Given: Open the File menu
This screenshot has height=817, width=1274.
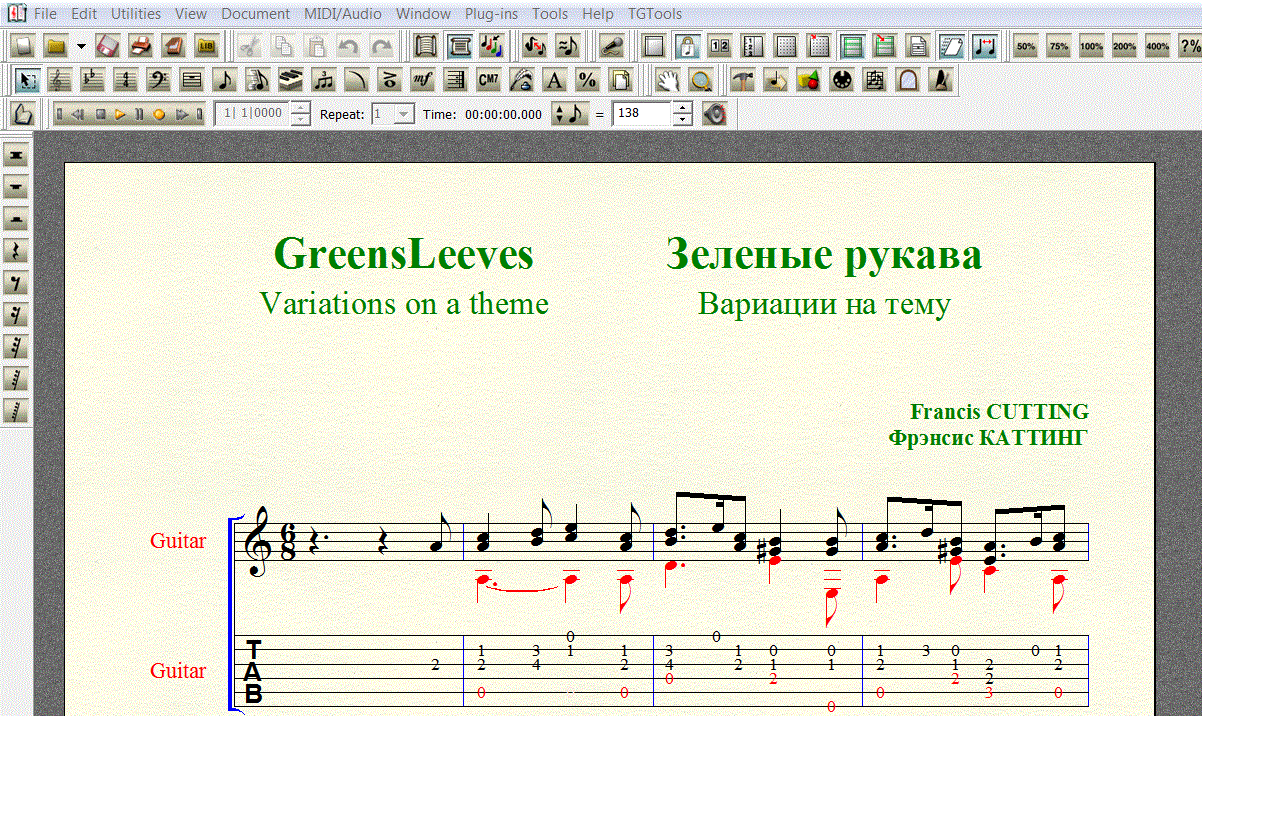Looking at the screenshot, I should click(45, 14).
